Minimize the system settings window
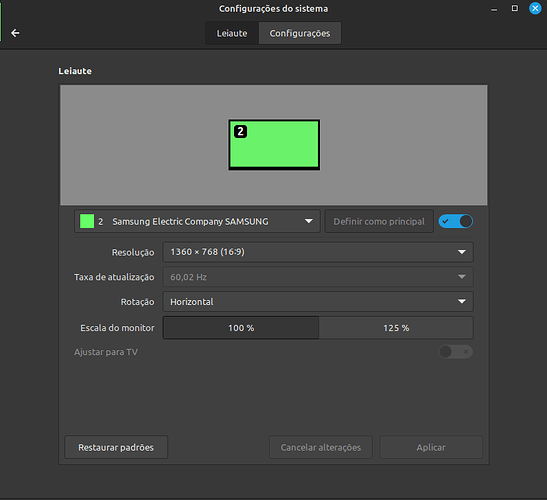The image size is (547, 500). 494,9
